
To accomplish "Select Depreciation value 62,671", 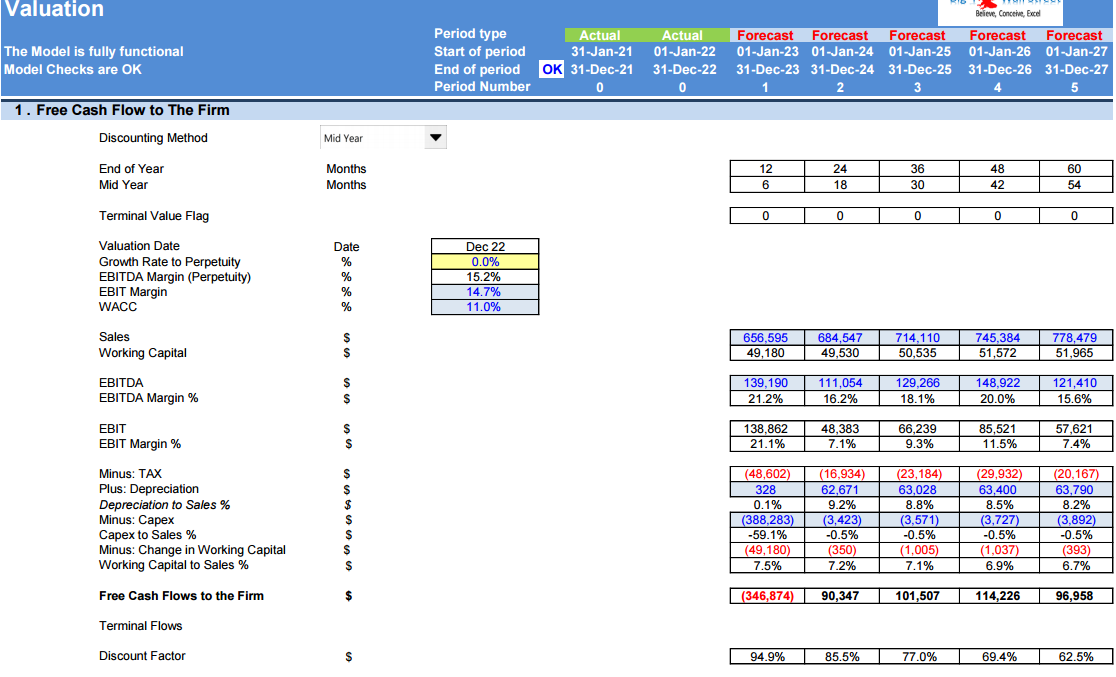I will pyautogui.click(x=841, y=490).
